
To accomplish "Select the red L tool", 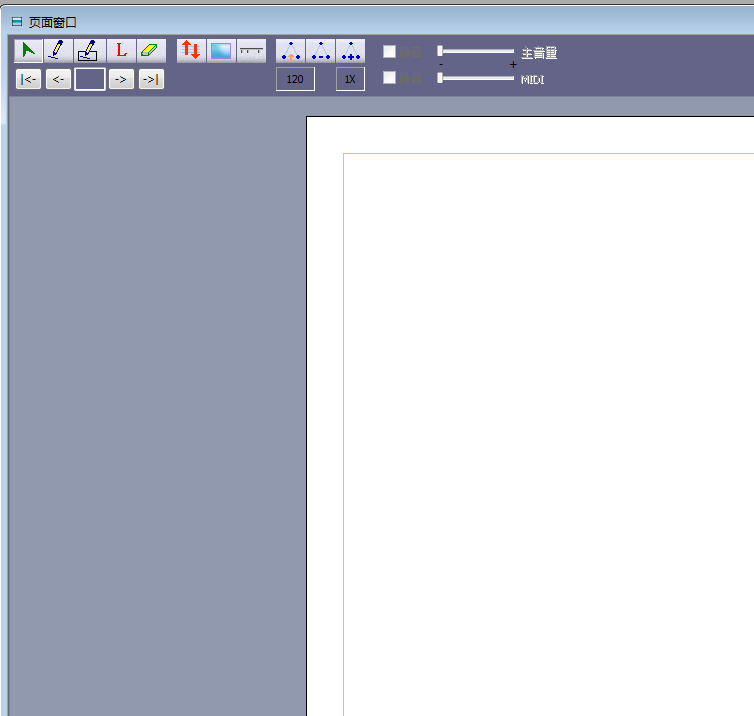I will (x=121, y=50).
